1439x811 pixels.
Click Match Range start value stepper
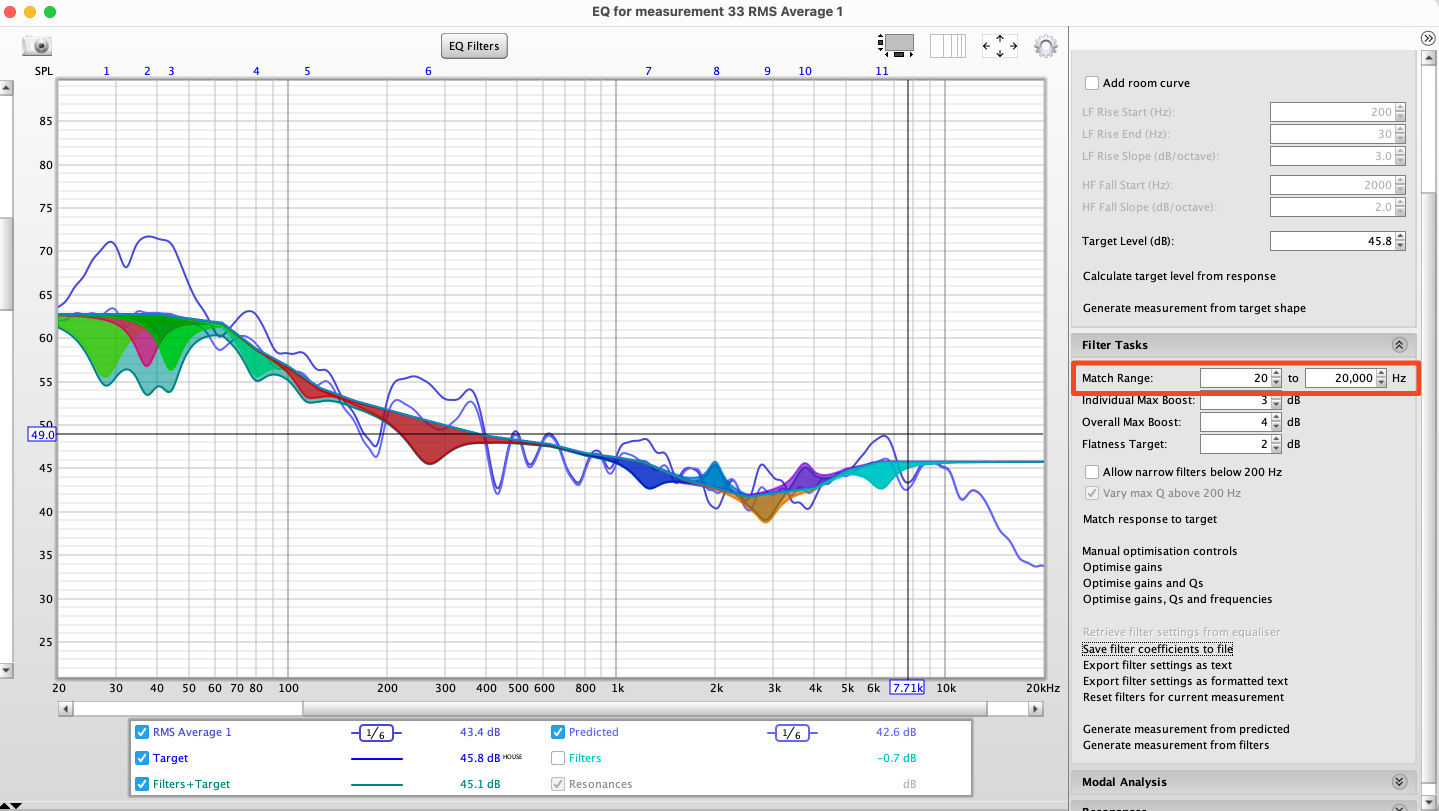(1276, 379)
